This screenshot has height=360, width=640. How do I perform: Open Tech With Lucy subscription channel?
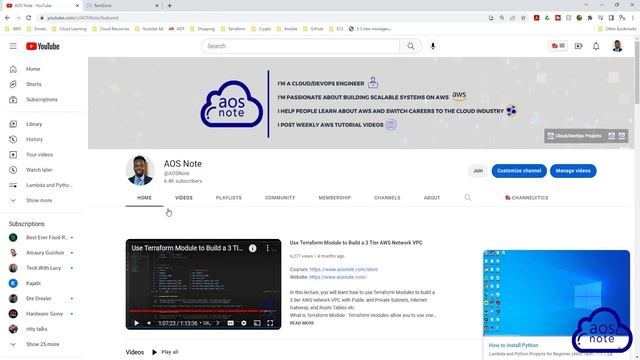(44, 268)
